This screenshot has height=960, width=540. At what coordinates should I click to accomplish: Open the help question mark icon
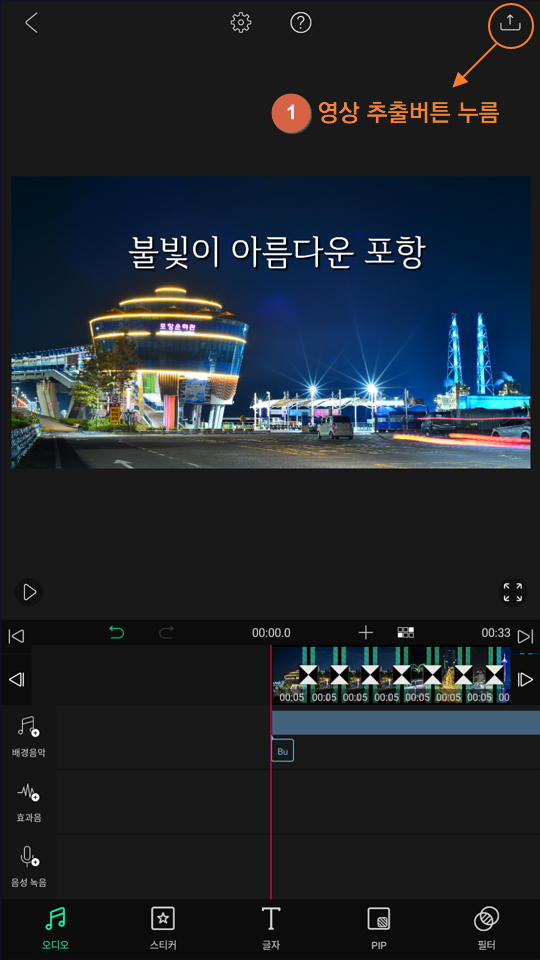301,23
